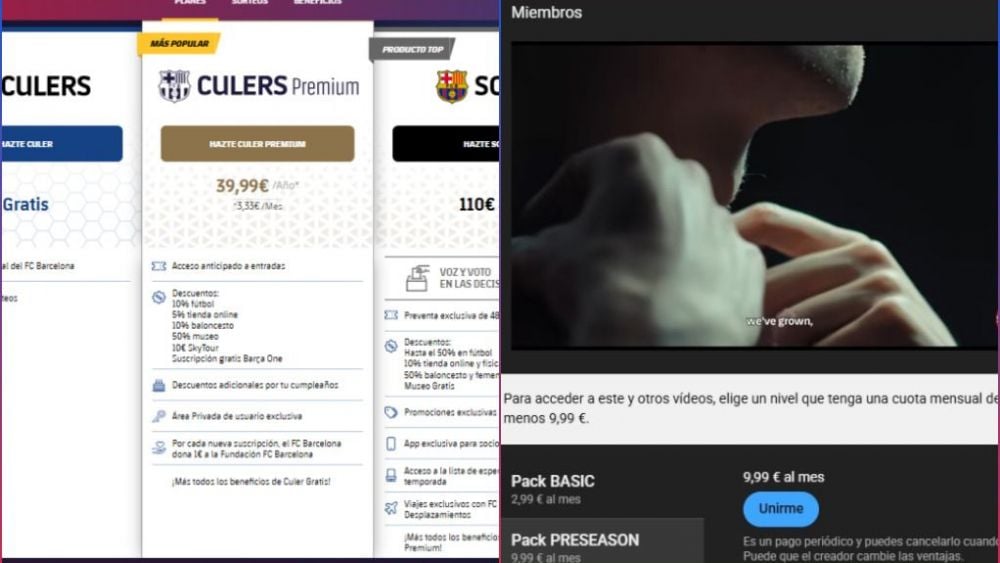Click the discount icon next to Descuentos list
Screen dimensions: 1000x563
click(x=159, y=297)
